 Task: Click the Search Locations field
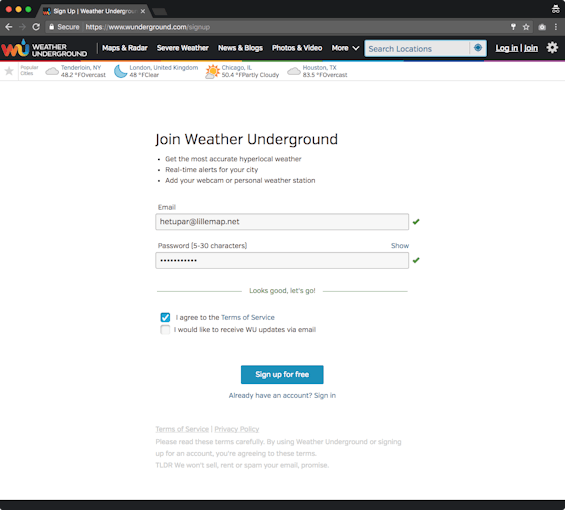point(417,48)
